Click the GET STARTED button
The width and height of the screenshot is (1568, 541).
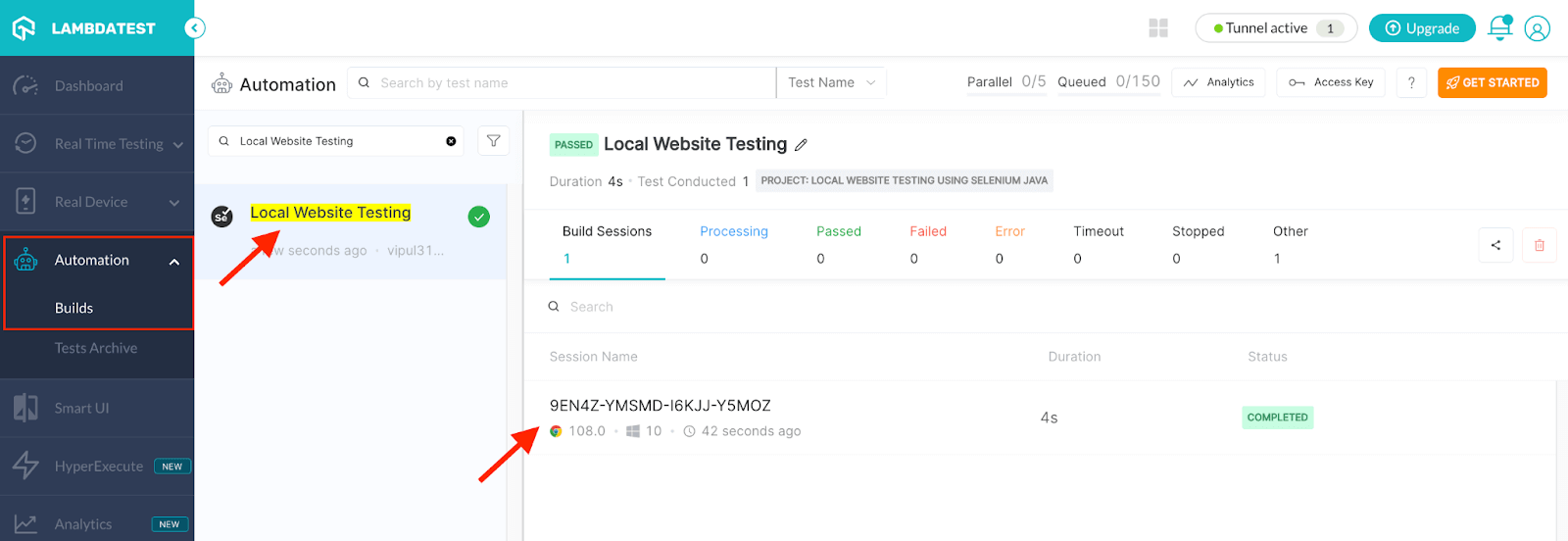tap(1493, 82)
